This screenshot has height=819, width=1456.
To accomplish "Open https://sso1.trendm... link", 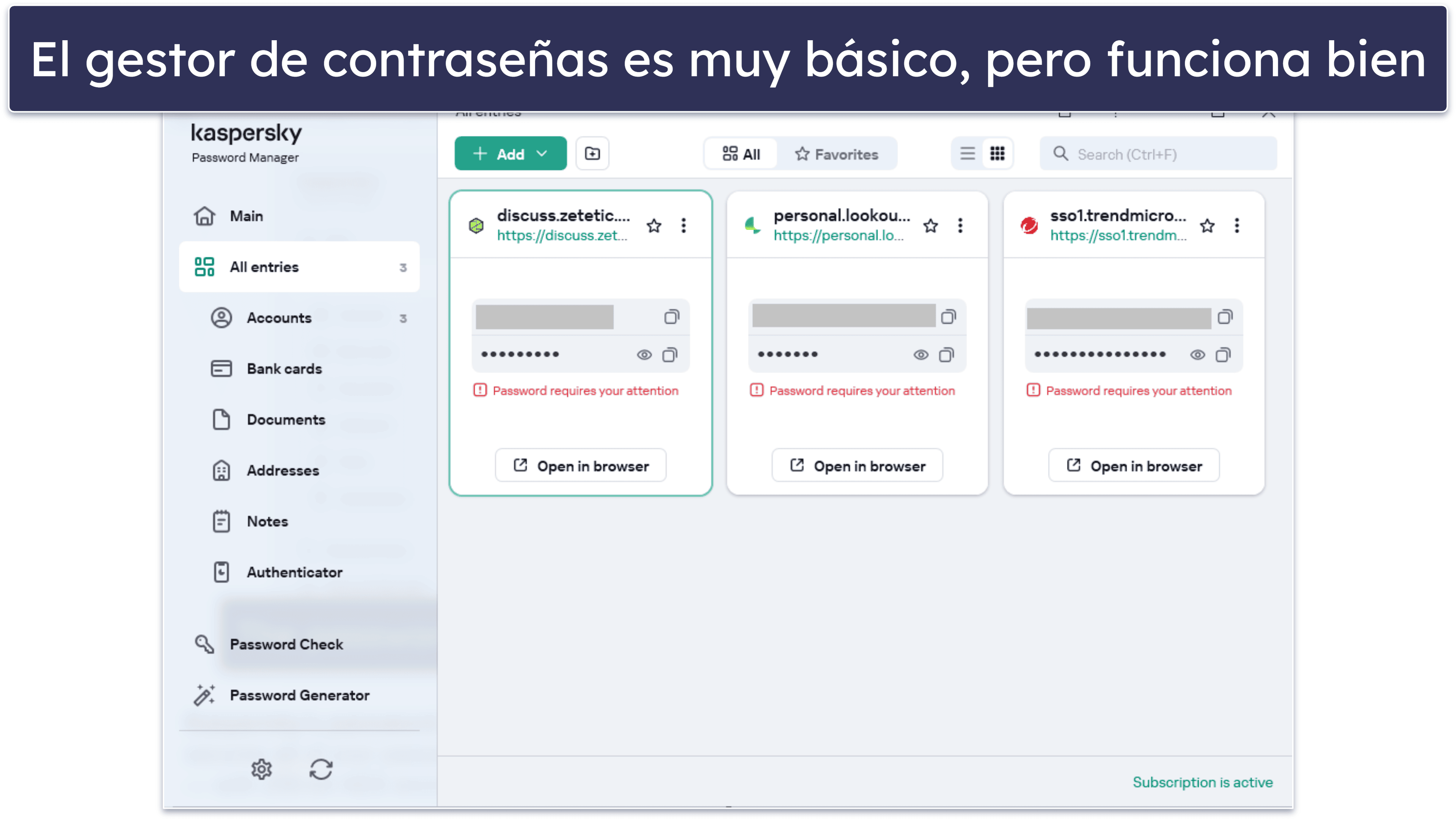I will [1118, 236].
